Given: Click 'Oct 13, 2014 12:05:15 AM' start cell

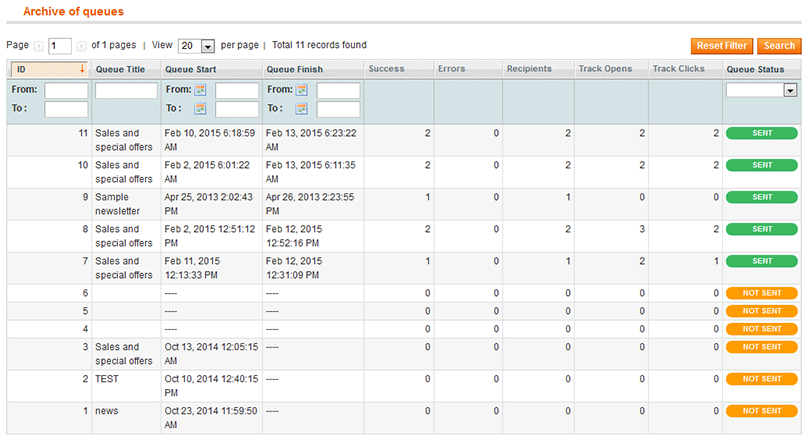Looking at the screenshot, I should [212, 354].
